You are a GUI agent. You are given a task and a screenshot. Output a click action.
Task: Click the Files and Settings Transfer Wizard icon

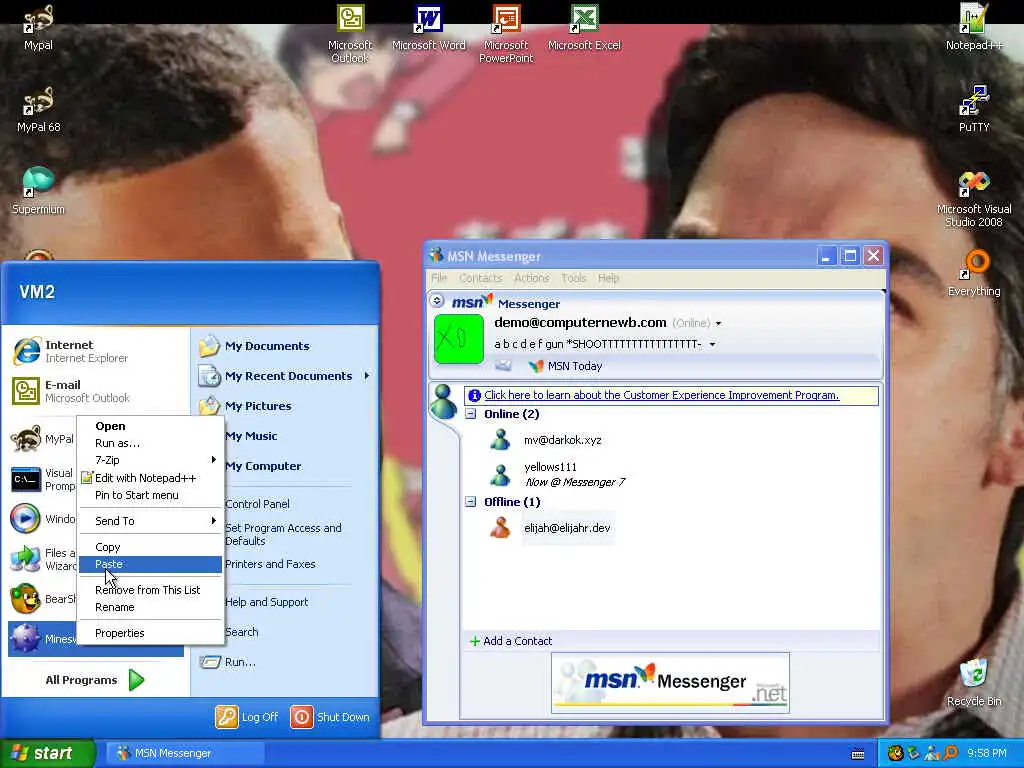[x=25, y=558]
